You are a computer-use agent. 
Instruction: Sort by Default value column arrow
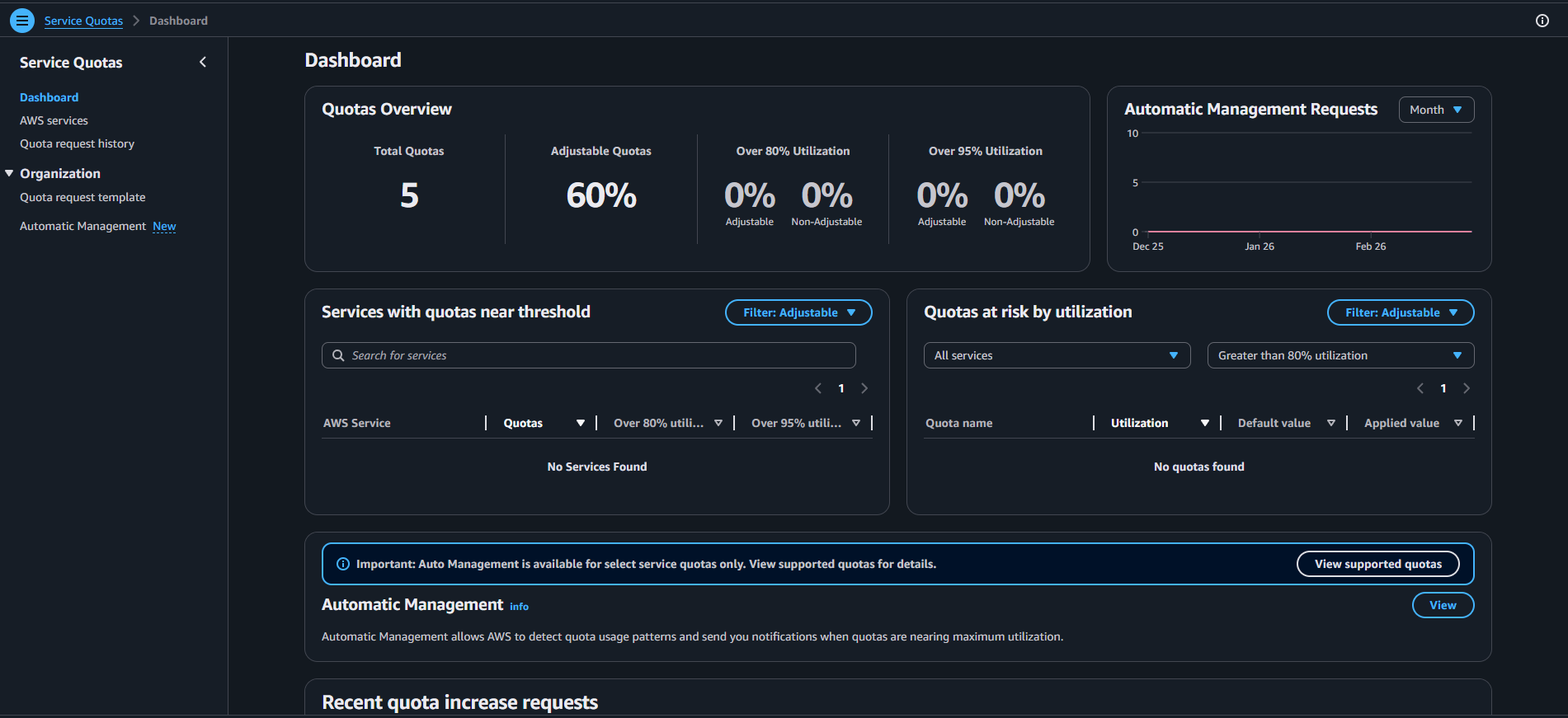point(1331,423)
